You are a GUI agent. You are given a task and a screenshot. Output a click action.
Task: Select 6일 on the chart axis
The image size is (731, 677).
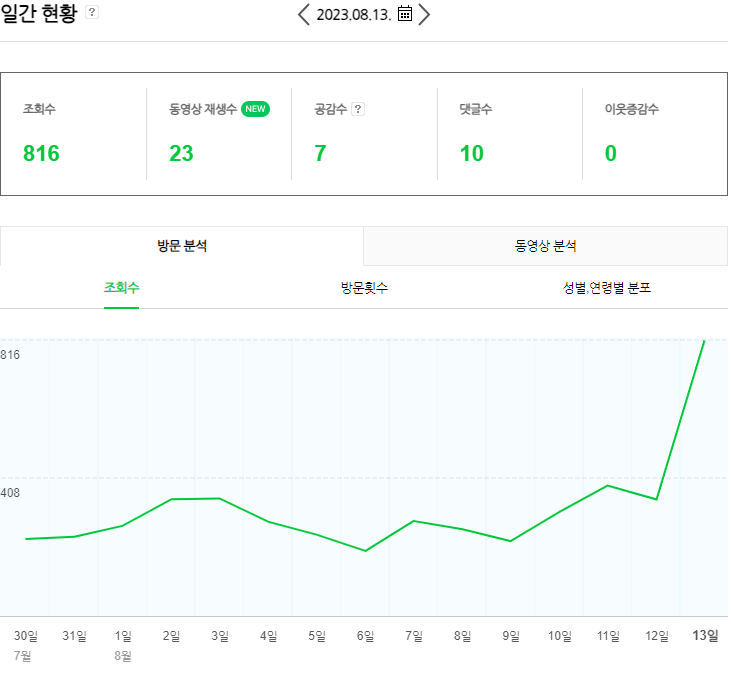pos(366,636)
